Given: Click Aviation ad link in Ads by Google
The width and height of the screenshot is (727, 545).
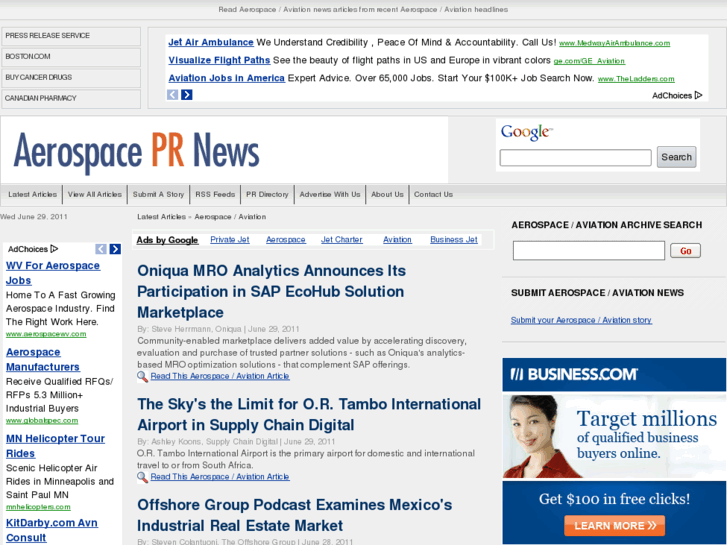Looking at the screenshot, I should [397, 240].
